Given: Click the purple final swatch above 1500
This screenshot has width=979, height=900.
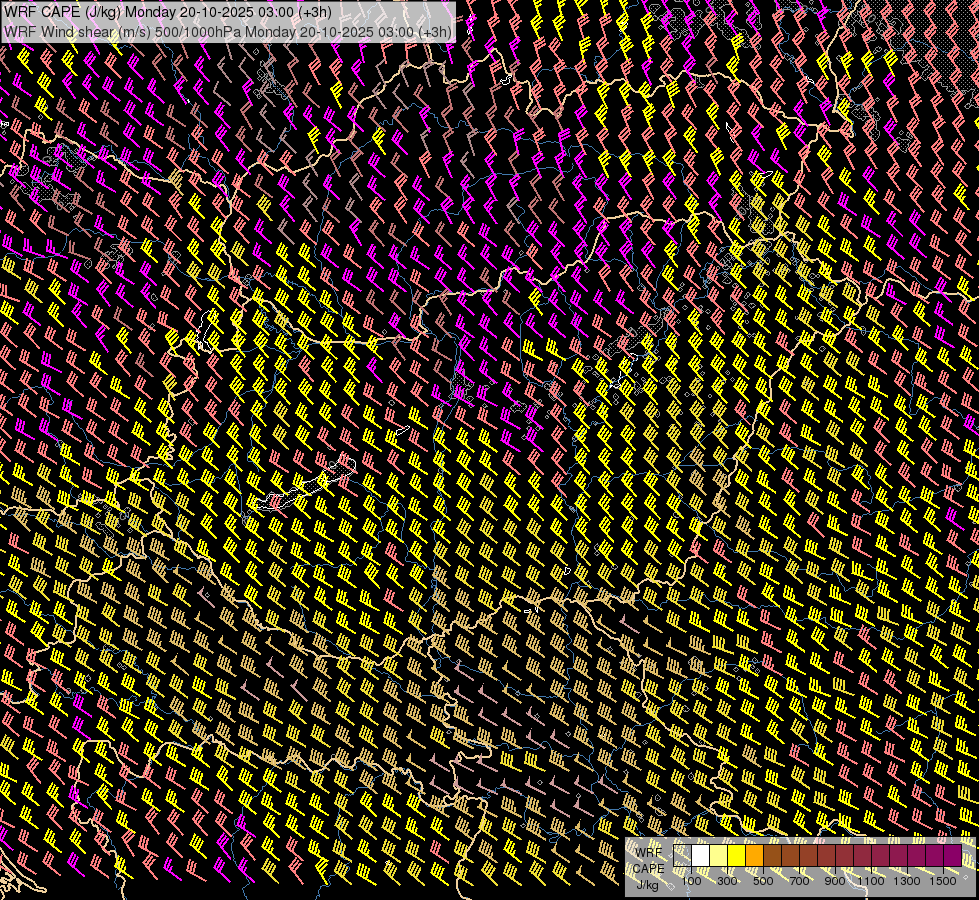Looking at the screenshot, I should pos(953,856).
